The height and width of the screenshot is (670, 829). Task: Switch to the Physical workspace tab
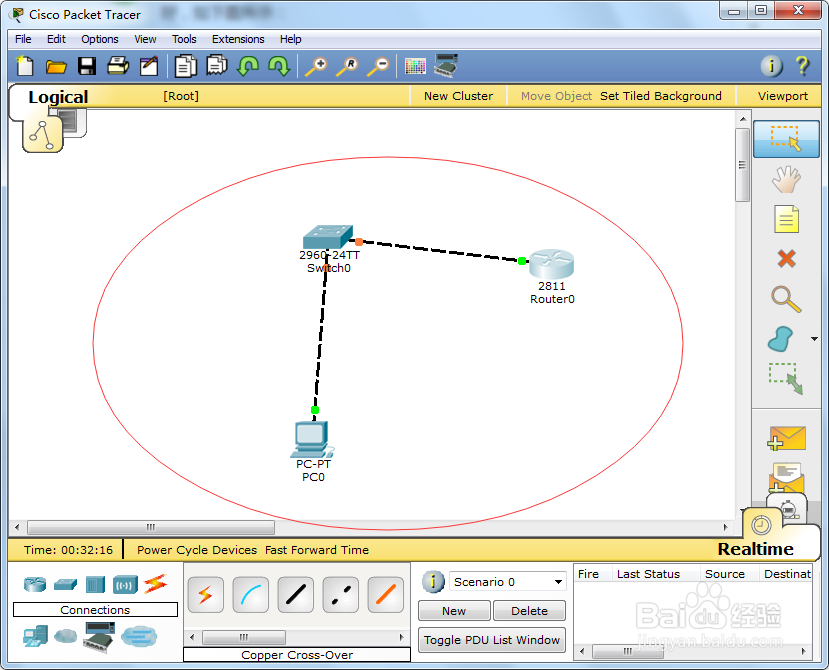click(71, 122)
